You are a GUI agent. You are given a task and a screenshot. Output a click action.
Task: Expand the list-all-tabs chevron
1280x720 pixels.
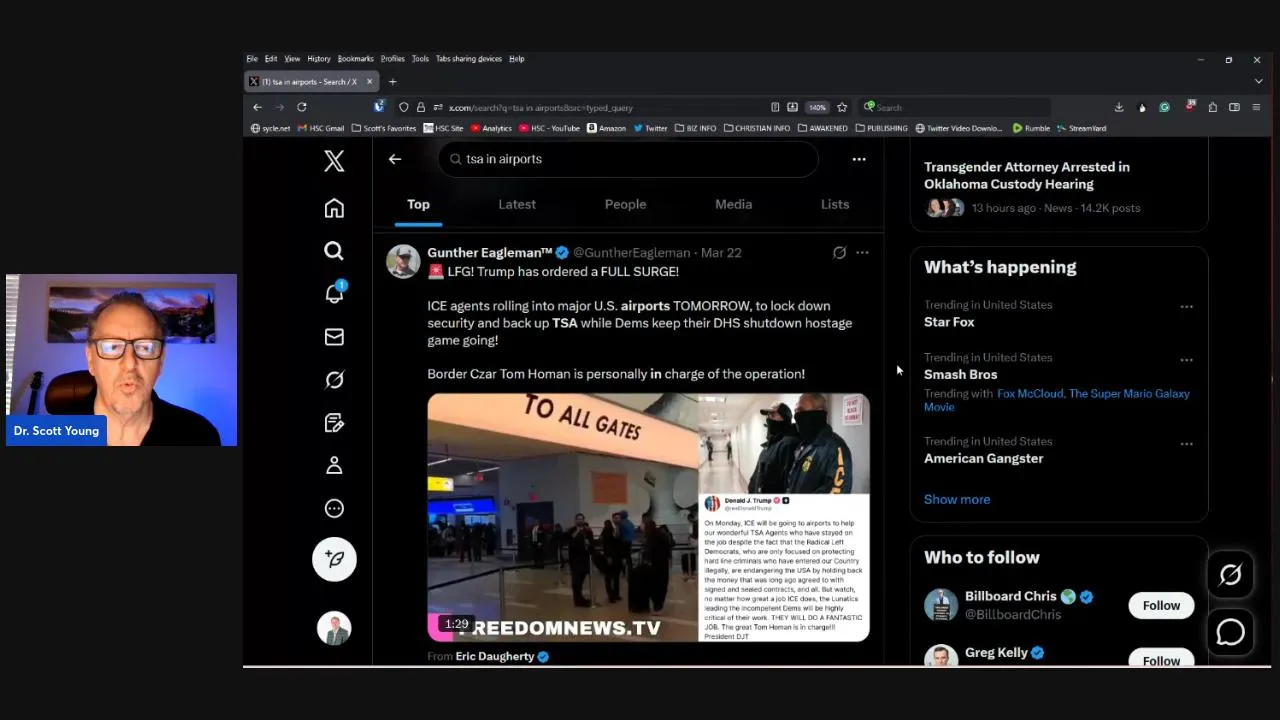(x=1258, y=82)
